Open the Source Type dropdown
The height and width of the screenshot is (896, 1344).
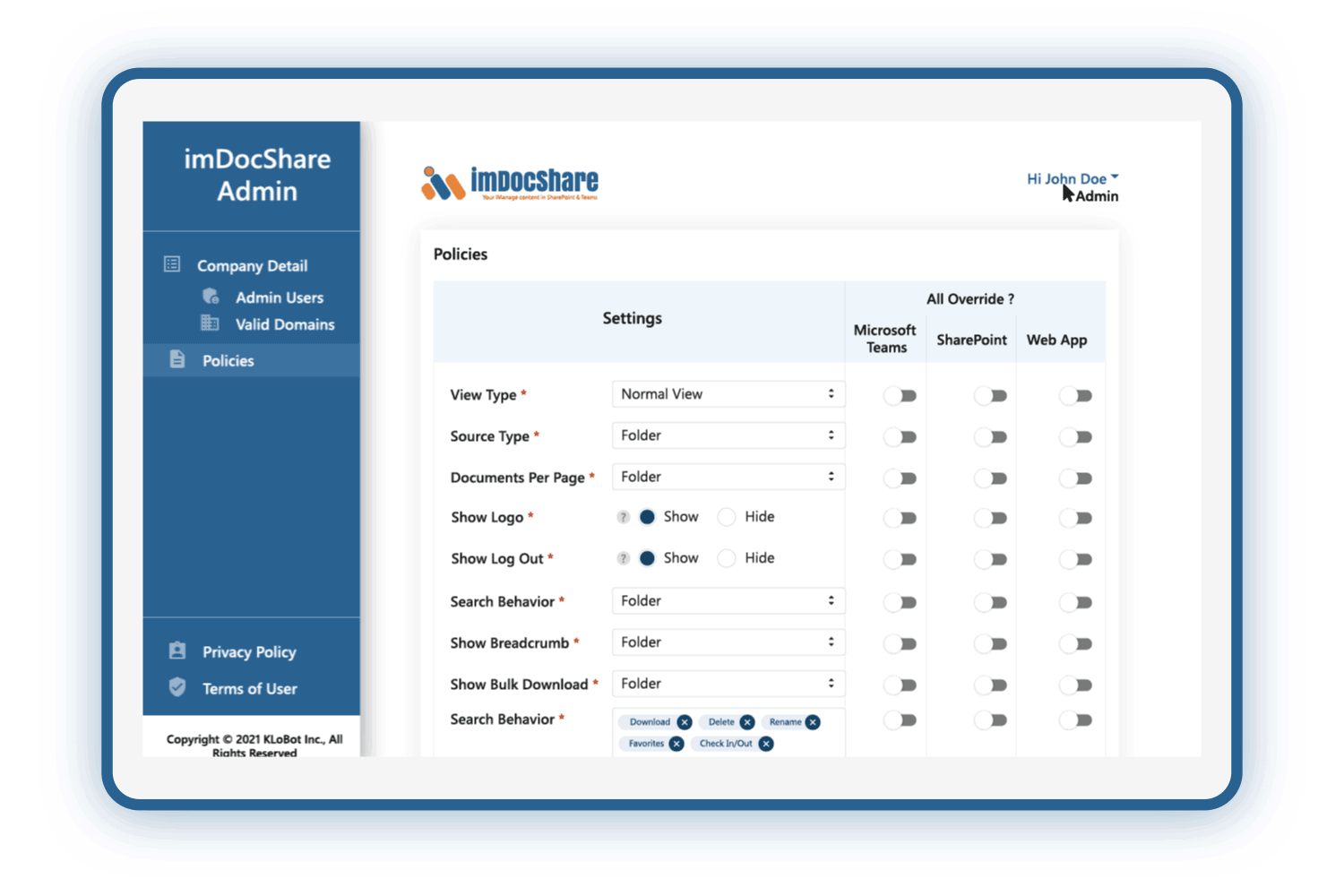point(728,435)
